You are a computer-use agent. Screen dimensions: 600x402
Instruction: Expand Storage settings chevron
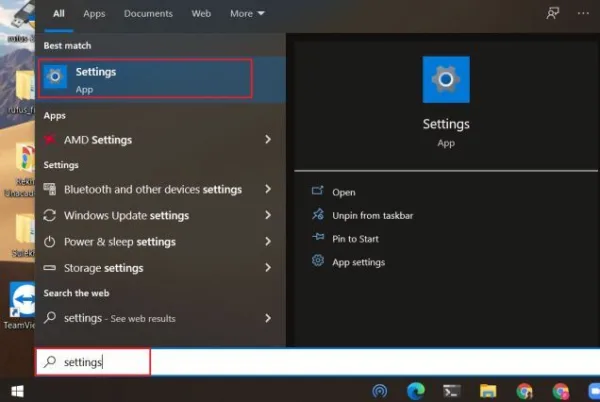point(268,267)
